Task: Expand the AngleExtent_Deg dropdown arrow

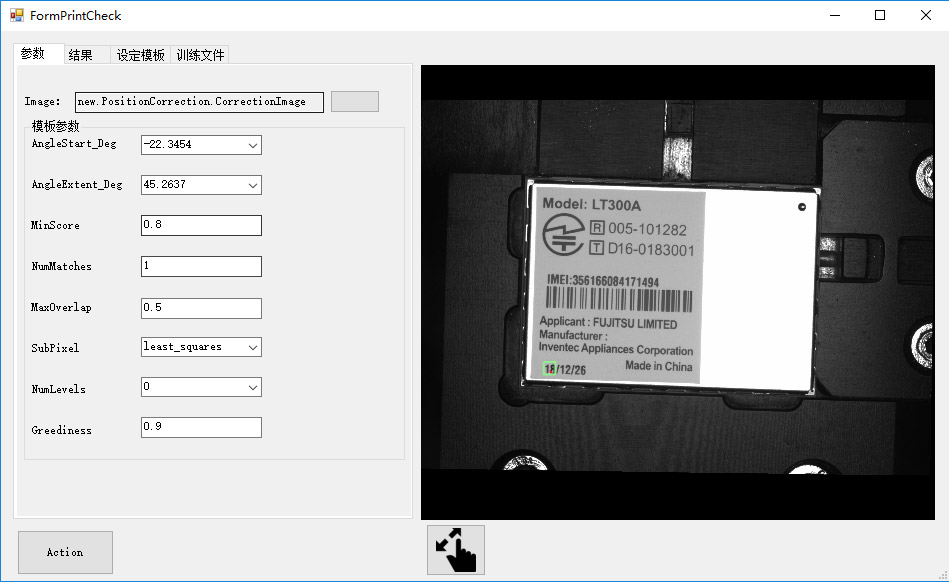Action: (x=253, y=185)
